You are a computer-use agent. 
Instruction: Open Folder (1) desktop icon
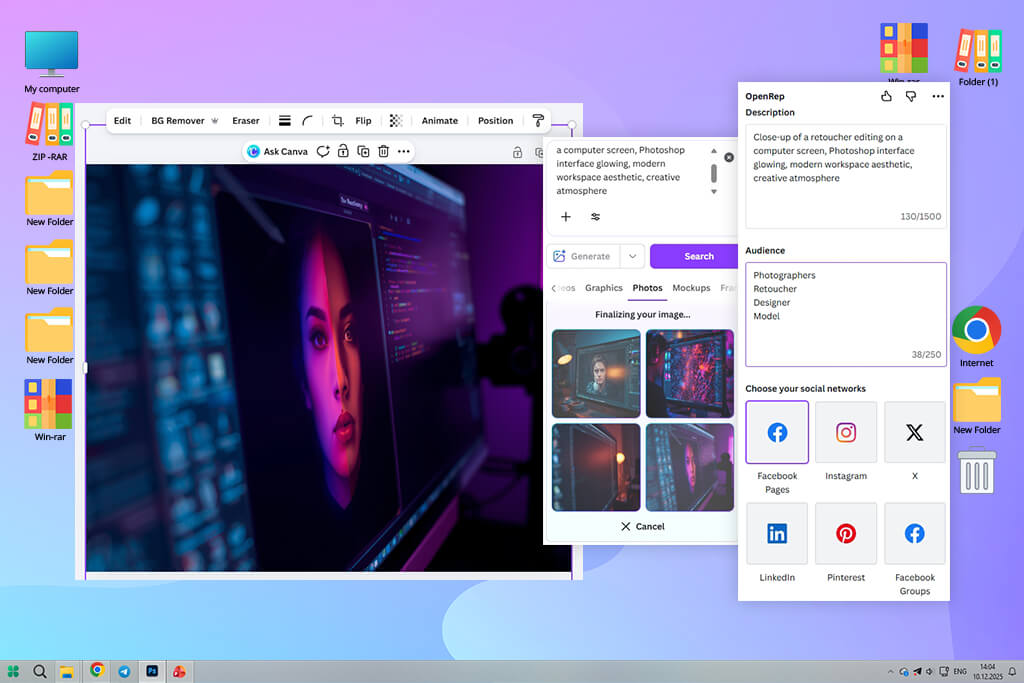click(978, 57)
